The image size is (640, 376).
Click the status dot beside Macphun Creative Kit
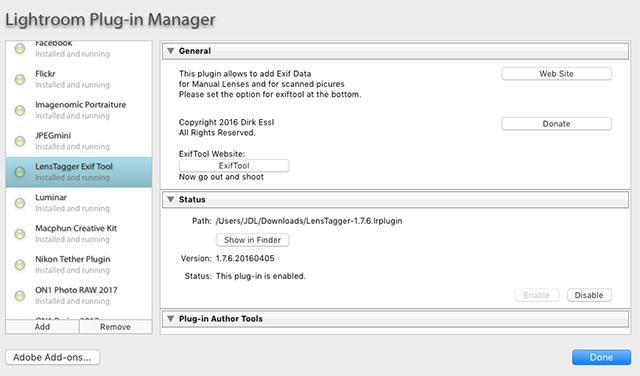point(20,234)
